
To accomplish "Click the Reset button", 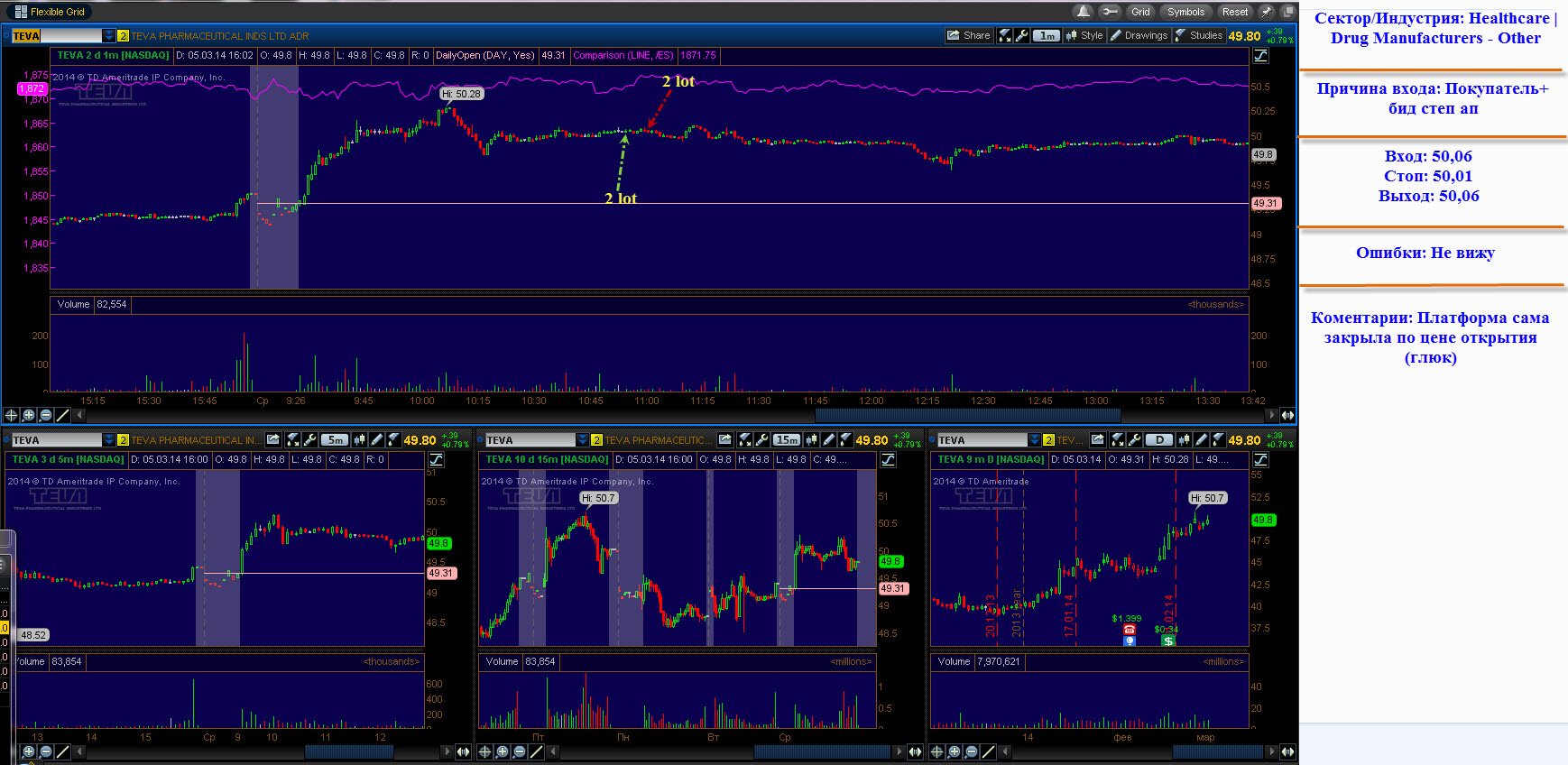I will pyautogui.click(x=1235, y=12).
